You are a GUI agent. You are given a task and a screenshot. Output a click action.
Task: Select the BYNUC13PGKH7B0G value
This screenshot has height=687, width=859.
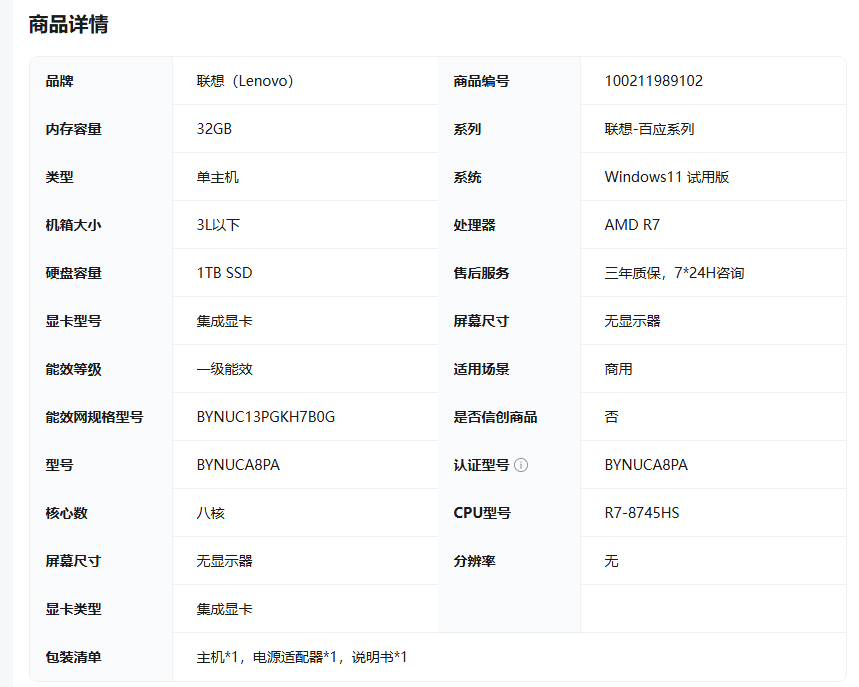click(x=266, y=417)
